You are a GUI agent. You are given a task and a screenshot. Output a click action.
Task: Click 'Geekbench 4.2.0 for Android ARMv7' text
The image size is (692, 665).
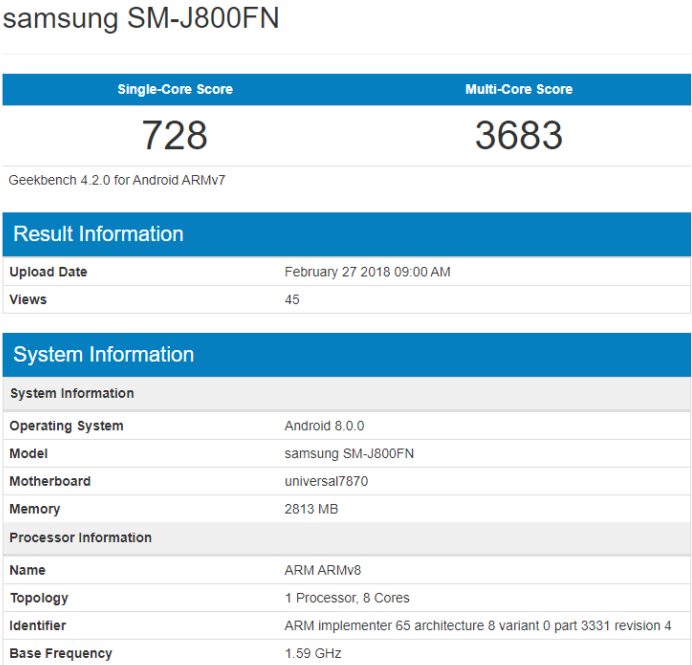117,180
